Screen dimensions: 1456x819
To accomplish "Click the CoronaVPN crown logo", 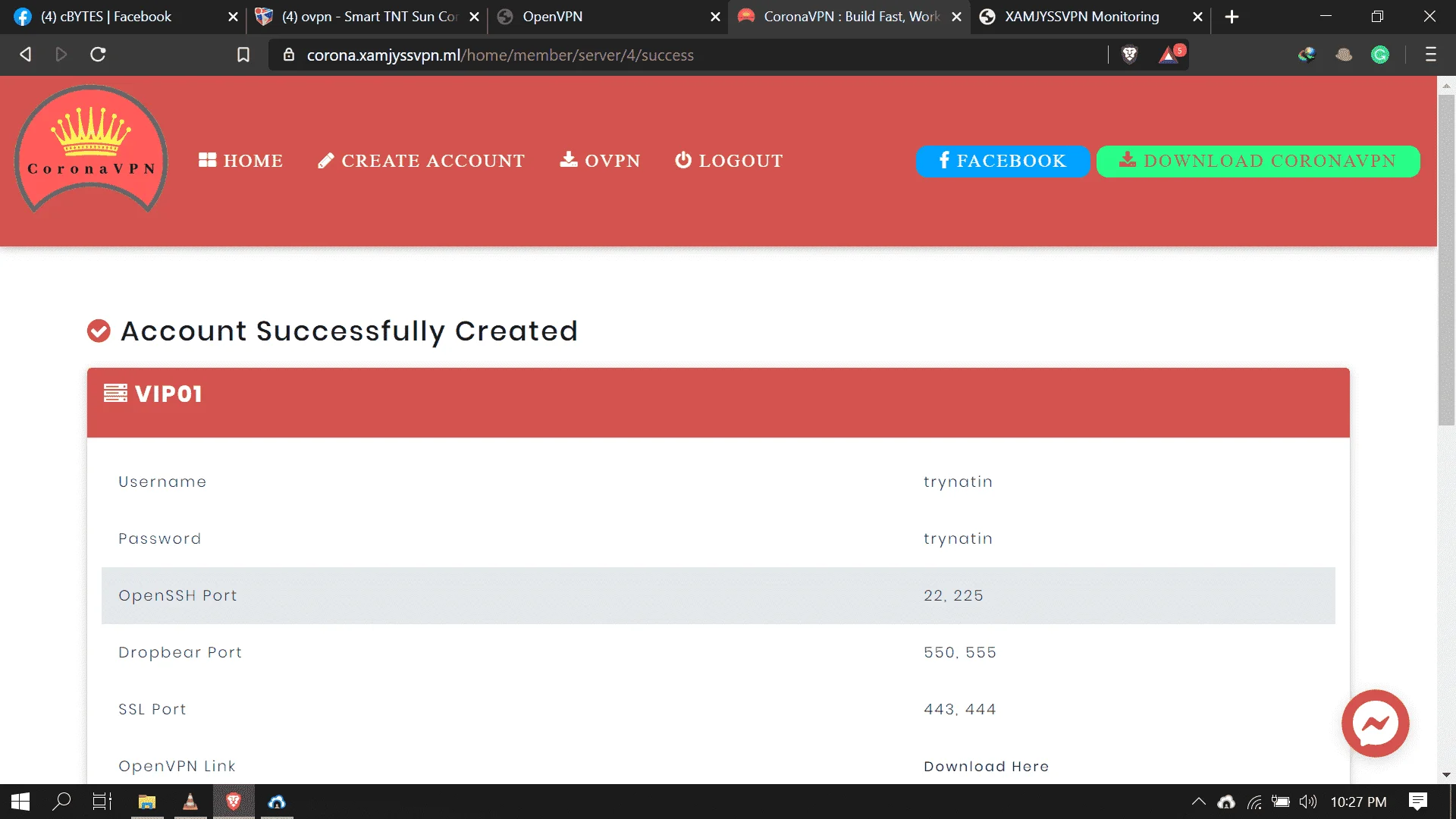I will (91, 149).
